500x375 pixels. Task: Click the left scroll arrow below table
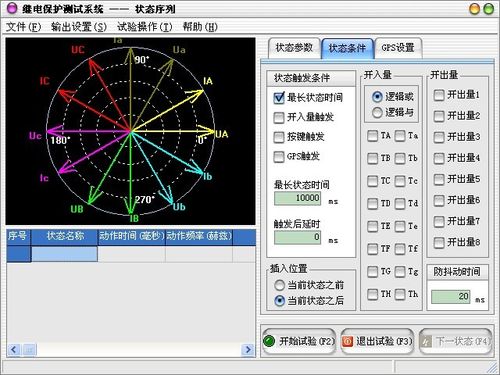(x=14, y=350)
